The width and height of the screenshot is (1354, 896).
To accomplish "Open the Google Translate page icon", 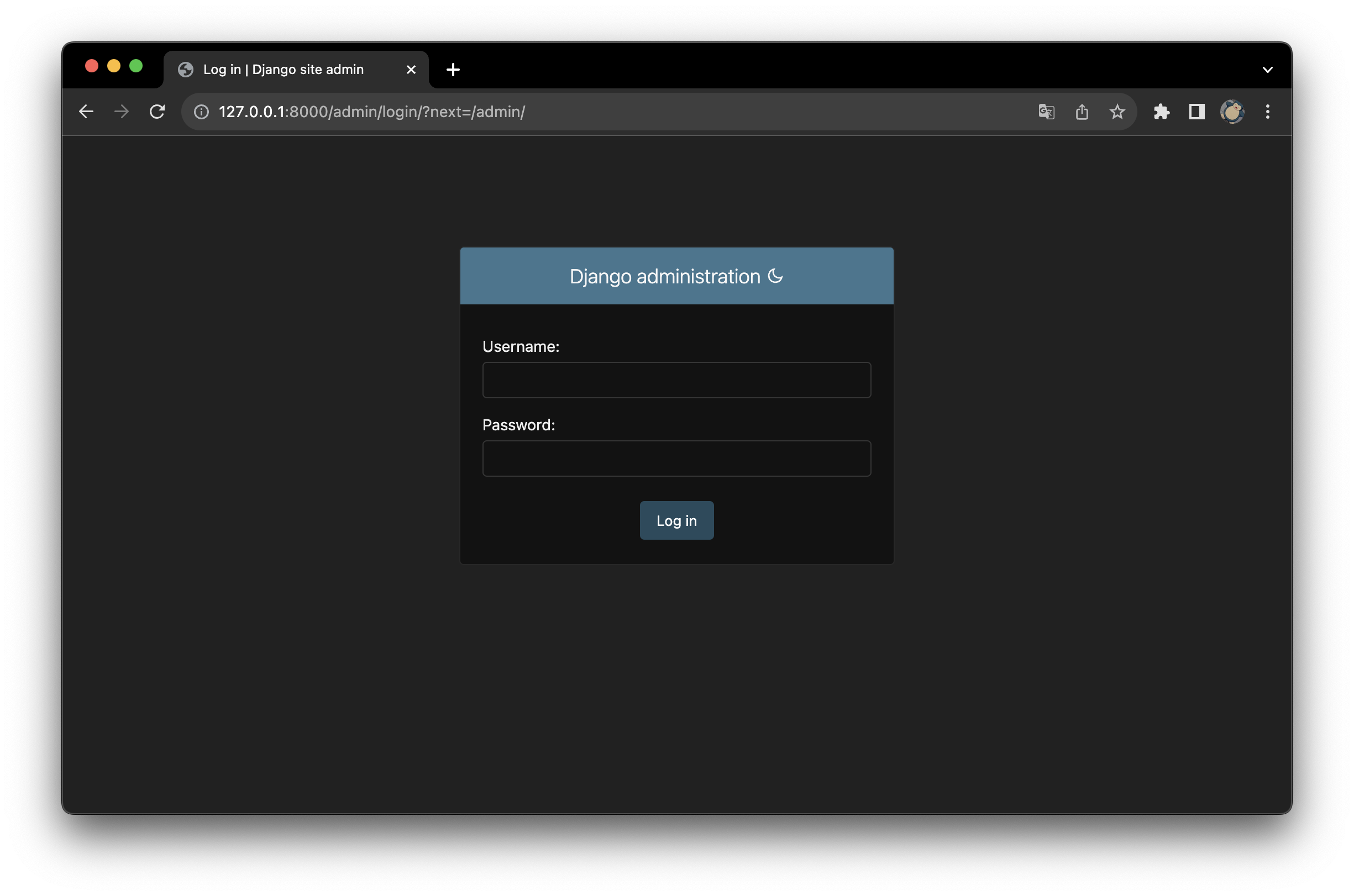I will pos(1046,112).
